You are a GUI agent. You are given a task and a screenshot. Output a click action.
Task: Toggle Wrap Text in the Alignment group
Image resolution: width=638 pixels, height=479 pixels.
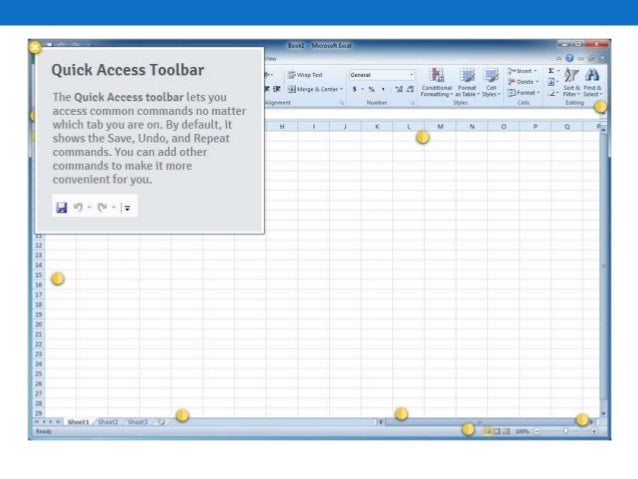[305, 75]
